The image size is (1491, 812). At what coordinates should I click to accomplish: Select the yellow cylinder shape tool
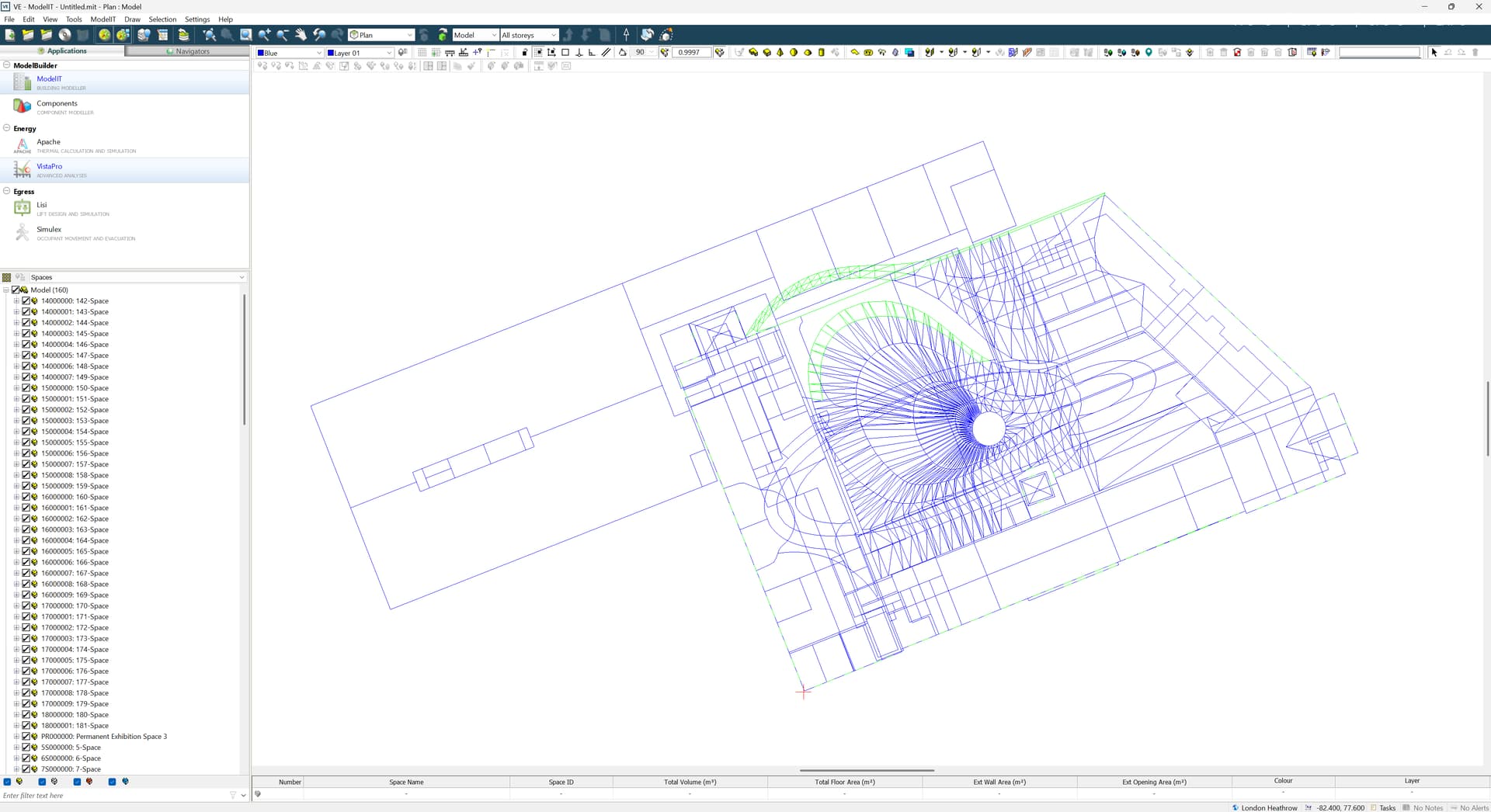click(x=821, y=53)
